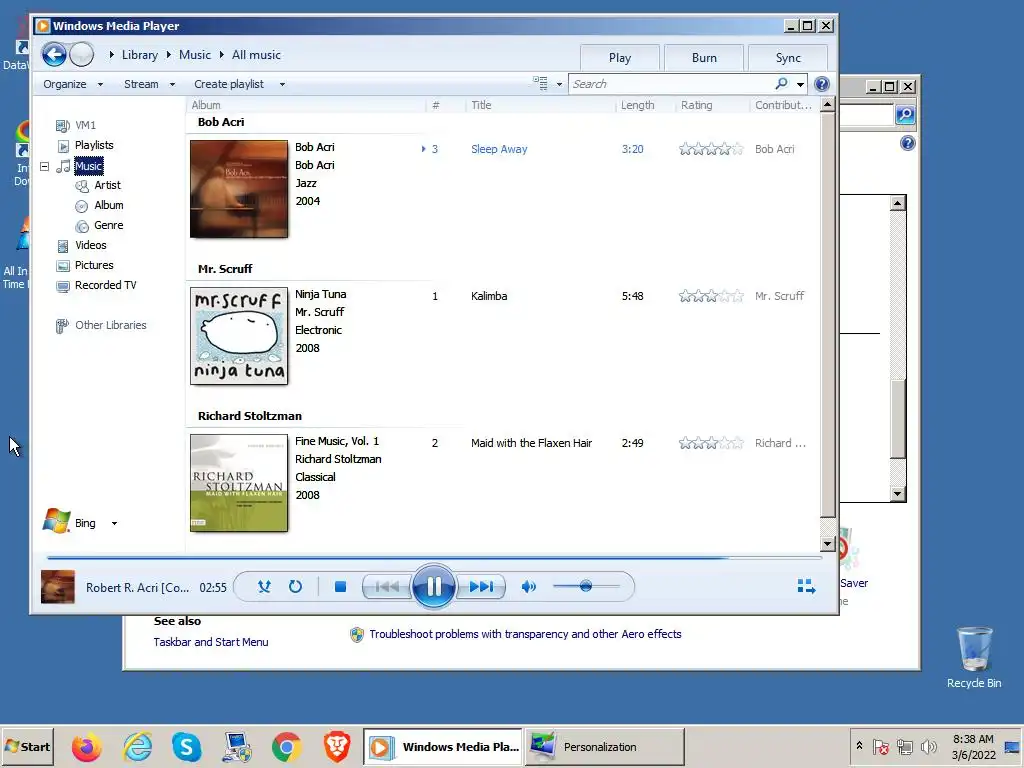The height and width of the screenshot is (768, 1024).
Task: Open Taskbar and Start Menu link in Personalization
Action: pyautogui.click(x=211, y=642)
